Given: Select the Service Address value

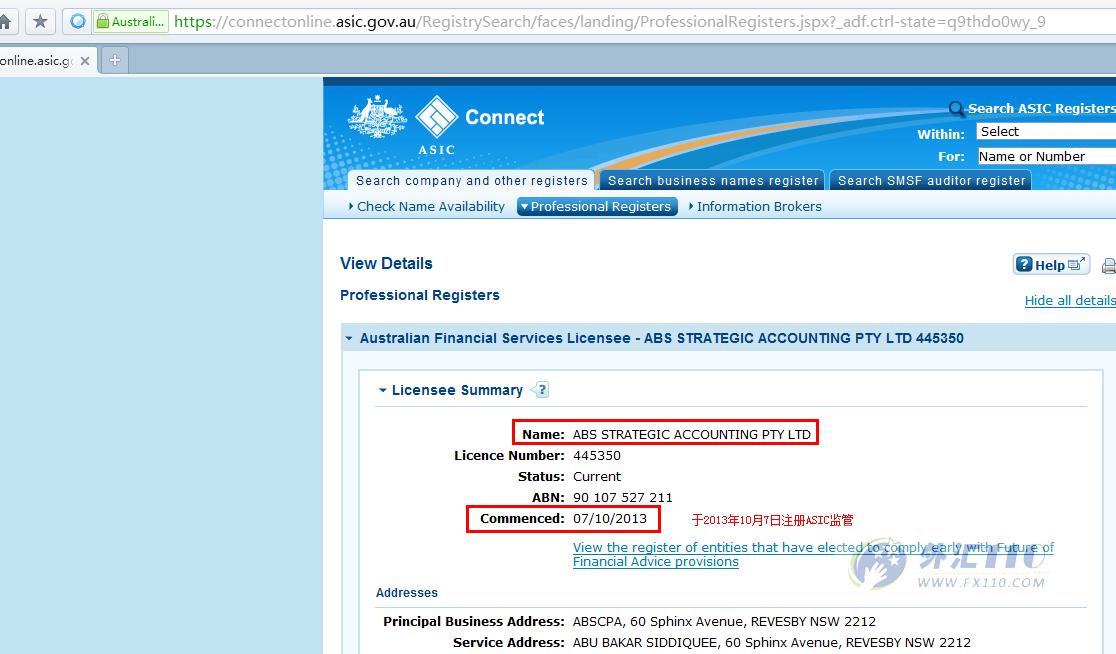Looking at the screenshot, I should 772,643.
